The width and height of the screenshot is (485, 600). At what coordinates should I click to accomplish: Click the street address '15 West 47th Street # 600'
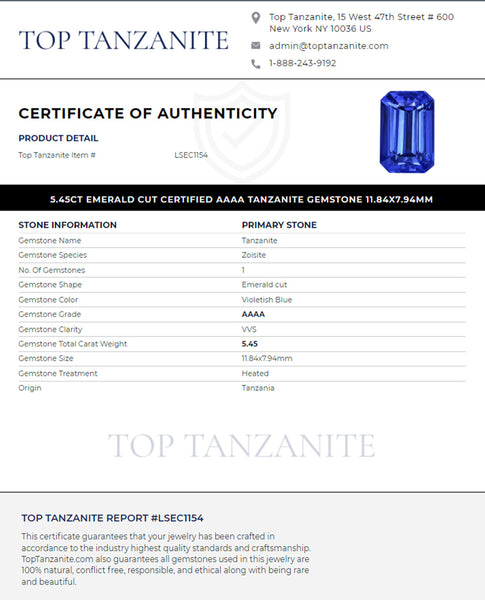395,17
